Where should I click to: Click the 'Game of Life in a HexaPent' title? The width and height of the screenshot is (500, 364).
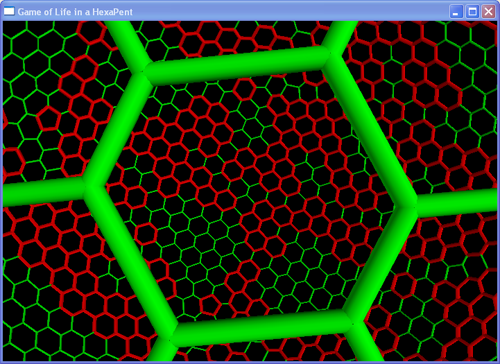point(75,12)
